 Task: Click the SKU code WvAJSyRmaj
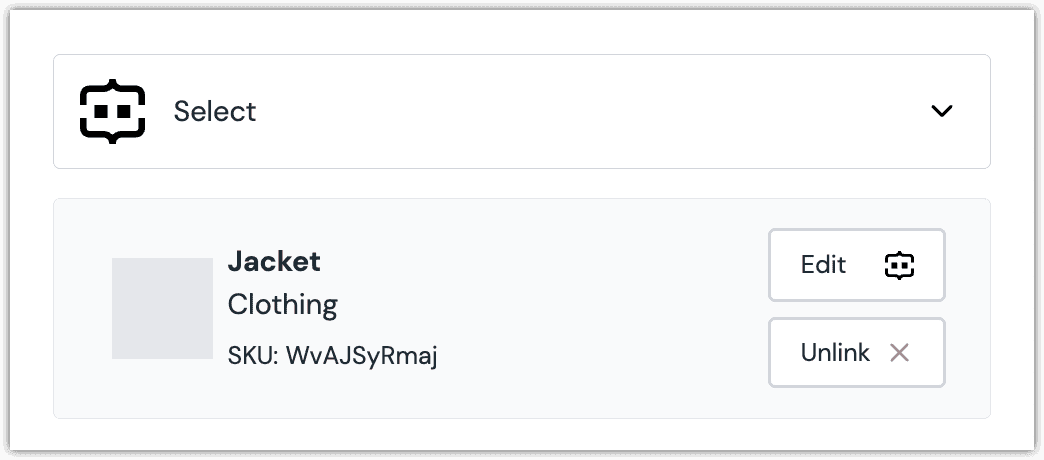point(362,355)
